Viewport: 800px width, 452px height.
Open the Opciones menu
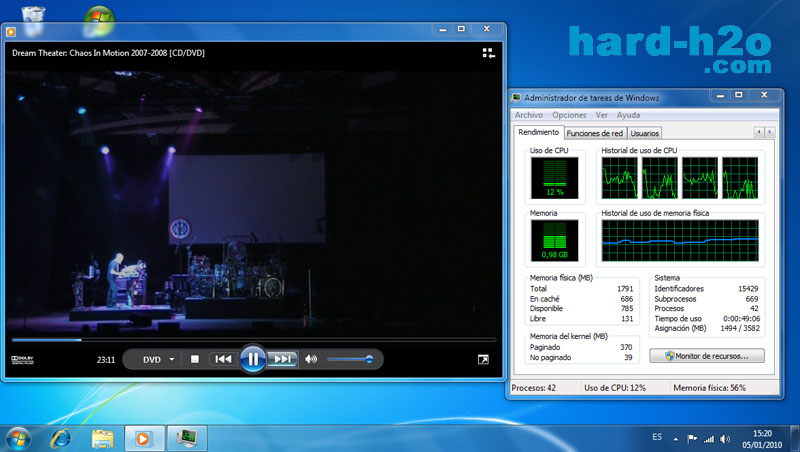click(569, 115)
